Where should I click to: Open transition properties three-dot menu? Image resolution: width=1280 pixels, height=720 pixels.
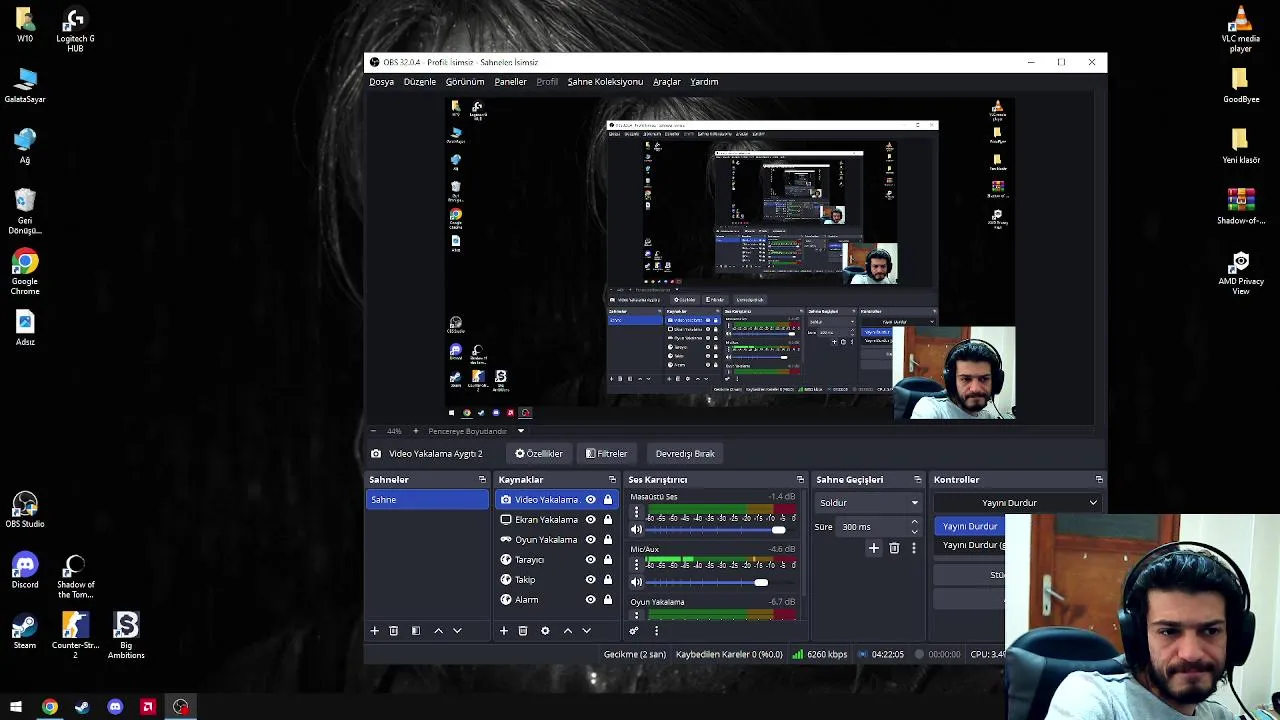913,548
